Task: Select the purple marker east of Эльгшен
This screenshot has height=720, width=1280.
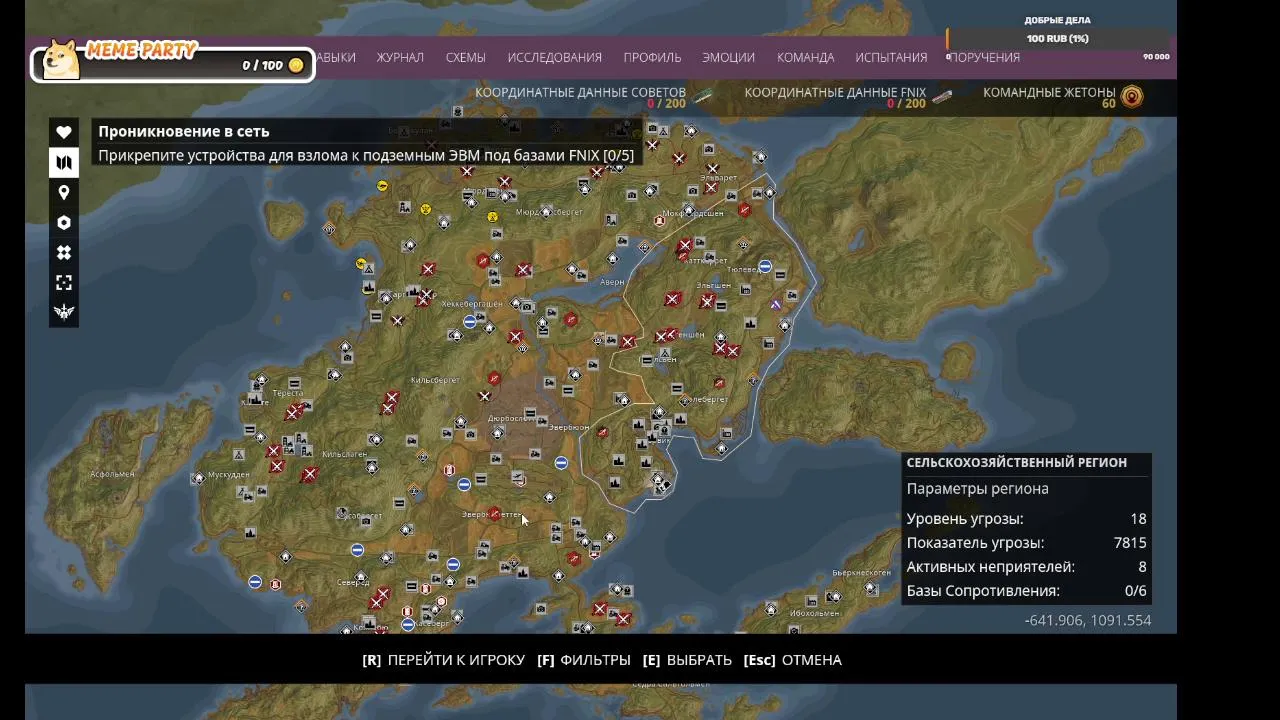Action: (775, 305)
